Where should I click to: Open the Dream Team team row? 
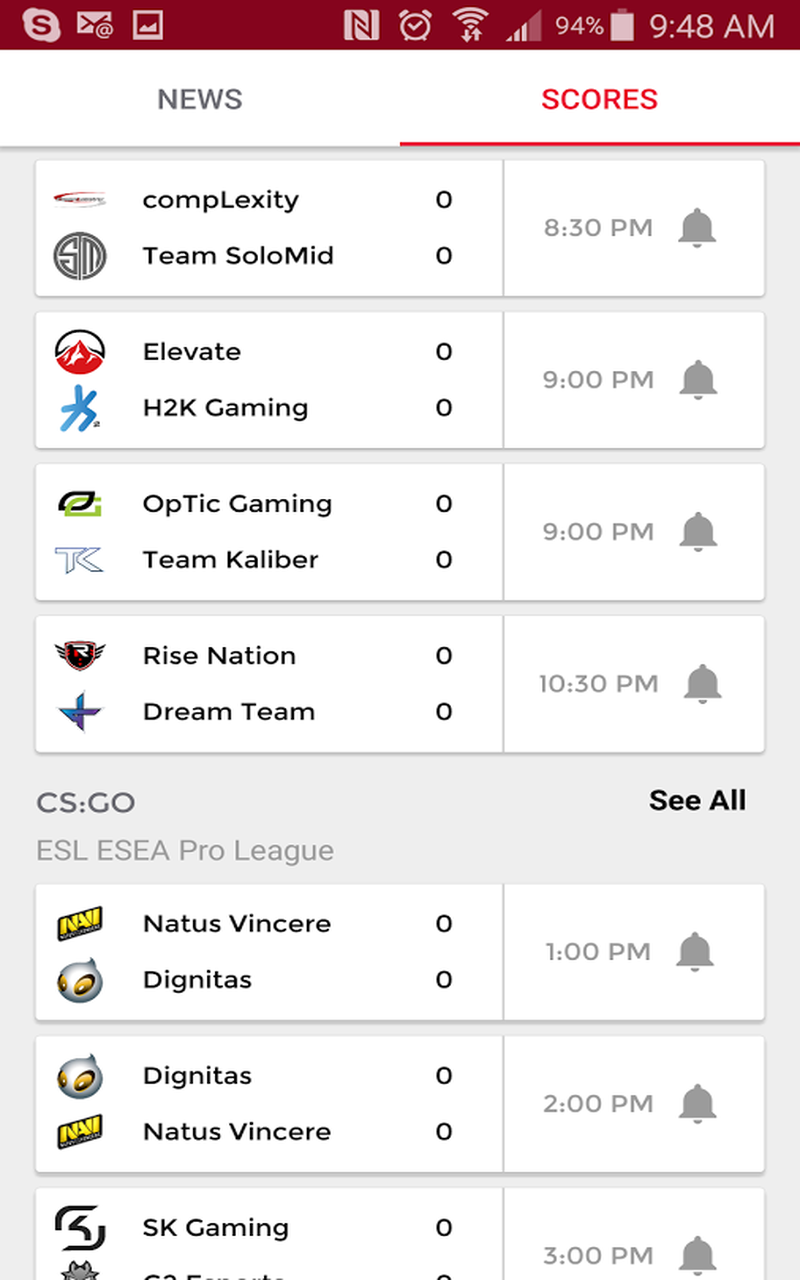click(228, 712)
